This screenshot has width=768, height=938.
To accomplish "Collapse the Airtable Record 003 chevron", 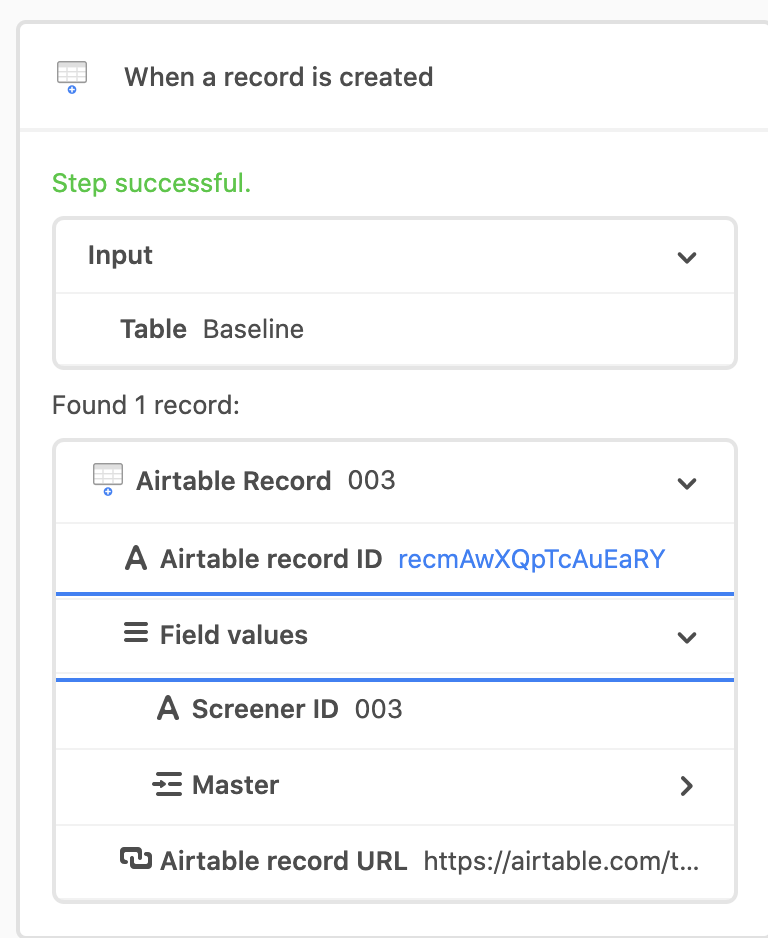I will coord(687,483).
